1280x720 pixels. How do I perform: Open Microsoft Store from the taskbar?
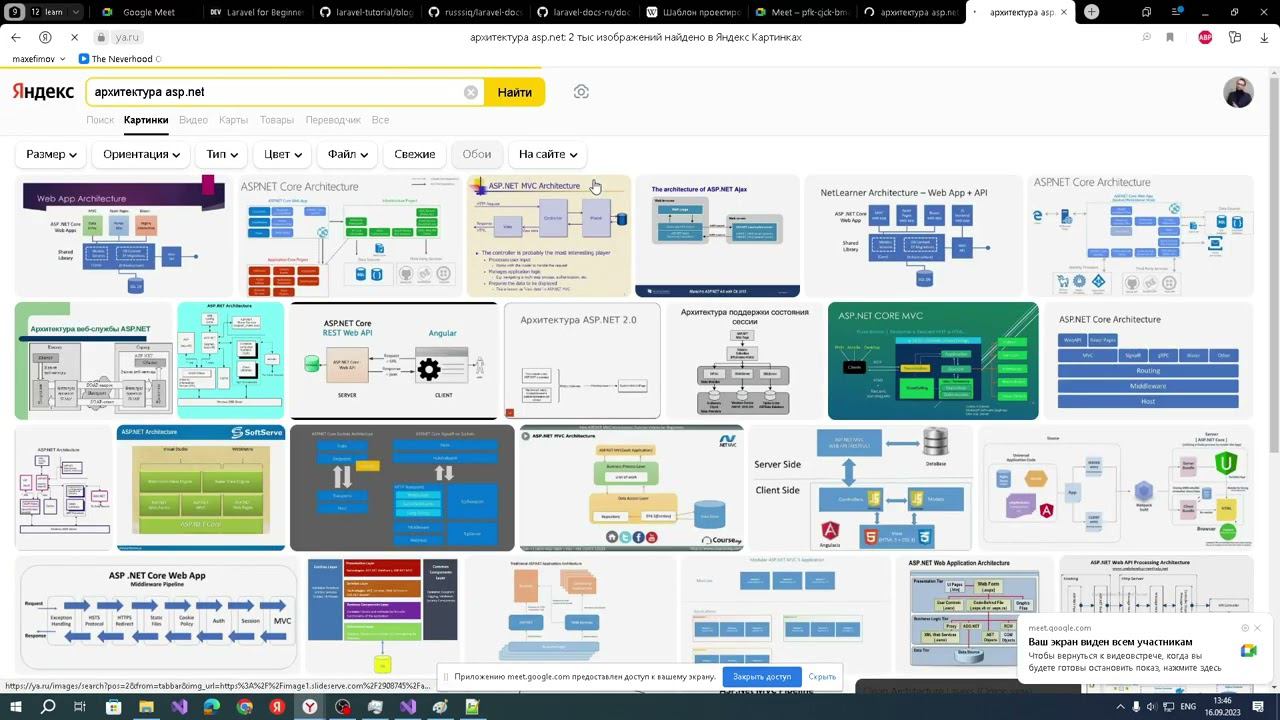pos(113,707)
